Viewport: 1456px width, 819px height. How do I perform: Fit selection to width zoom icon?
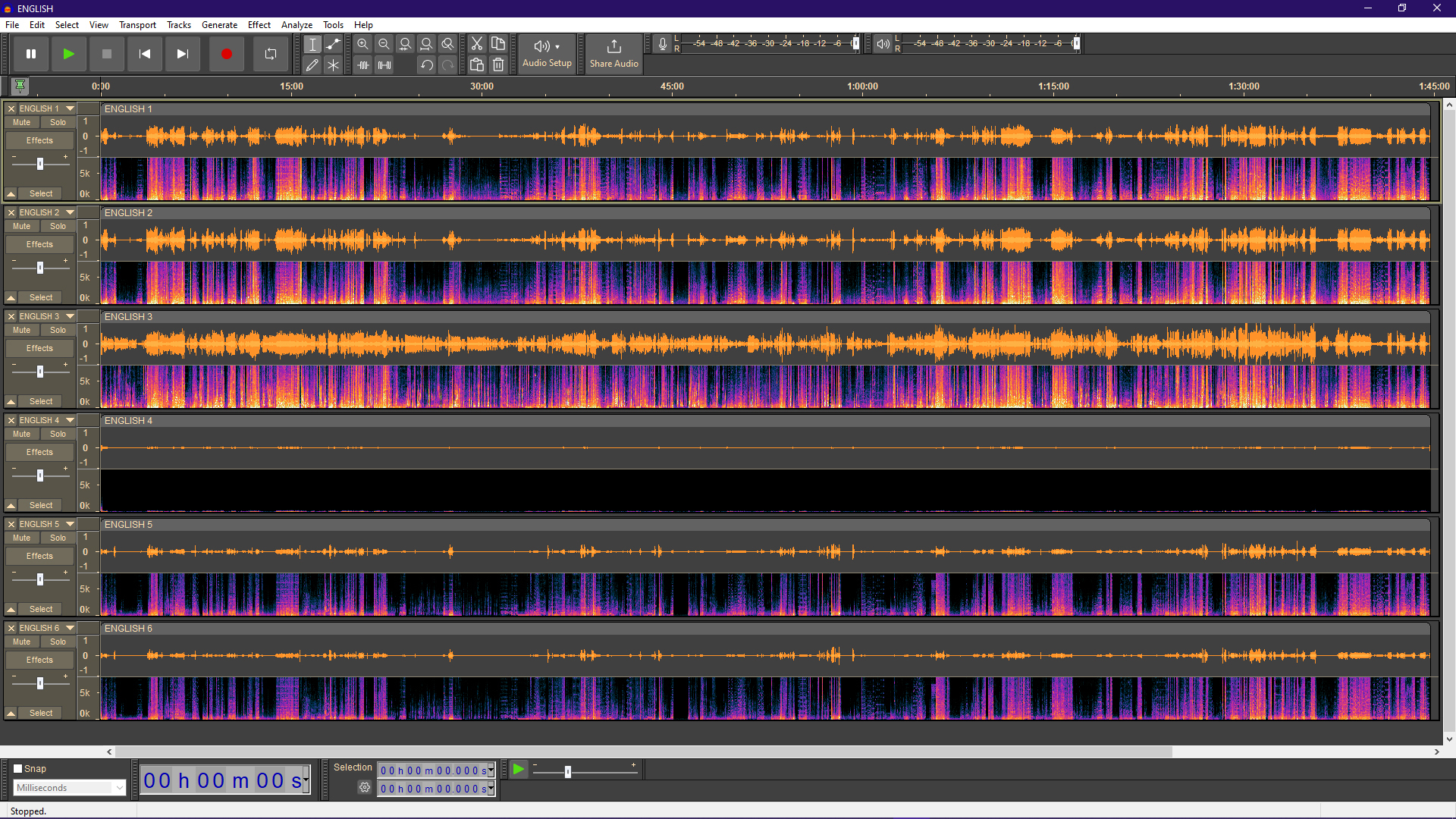coord(406,44)
